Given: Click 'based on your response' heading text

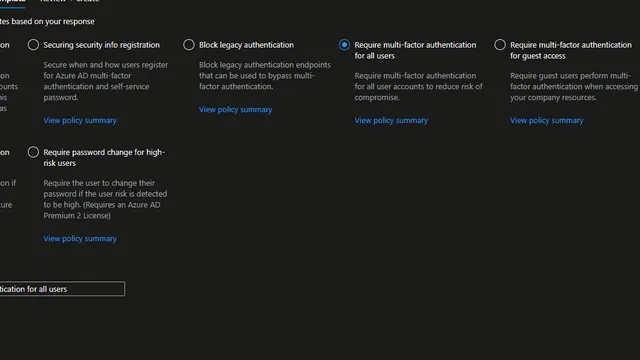Looking at the screenshot, I should [x=53, y=21].
